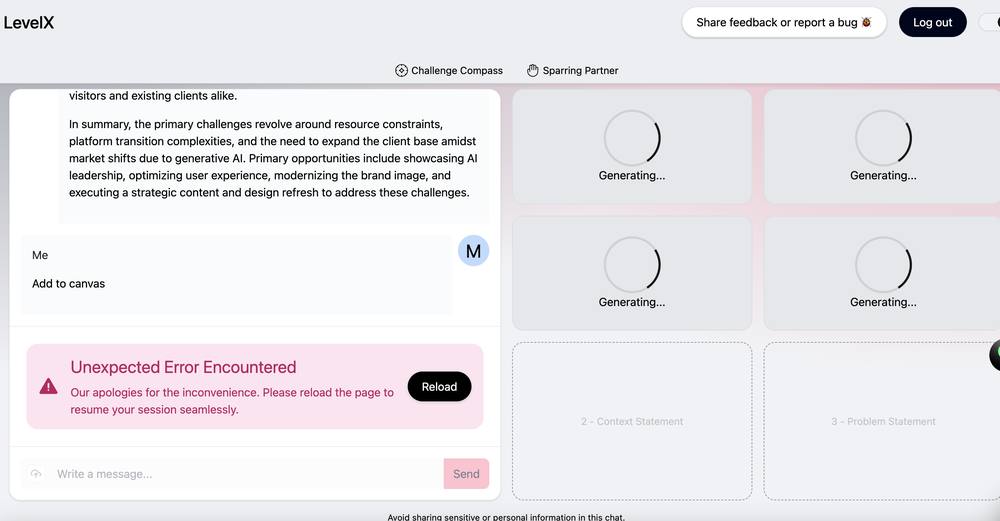Open the Challenge Compass tab

(449, 71)
